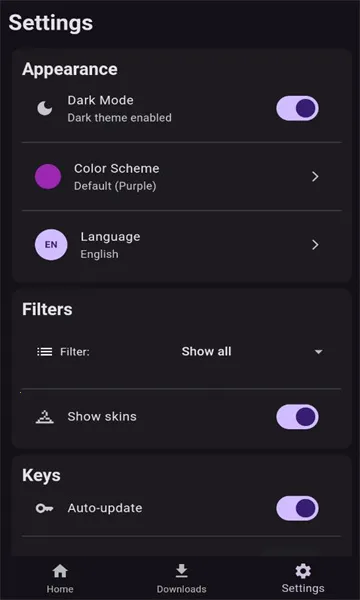Turn off the Dark Mode switch
The height and width of the screenshot is (600, 360).
coord(297,108)
